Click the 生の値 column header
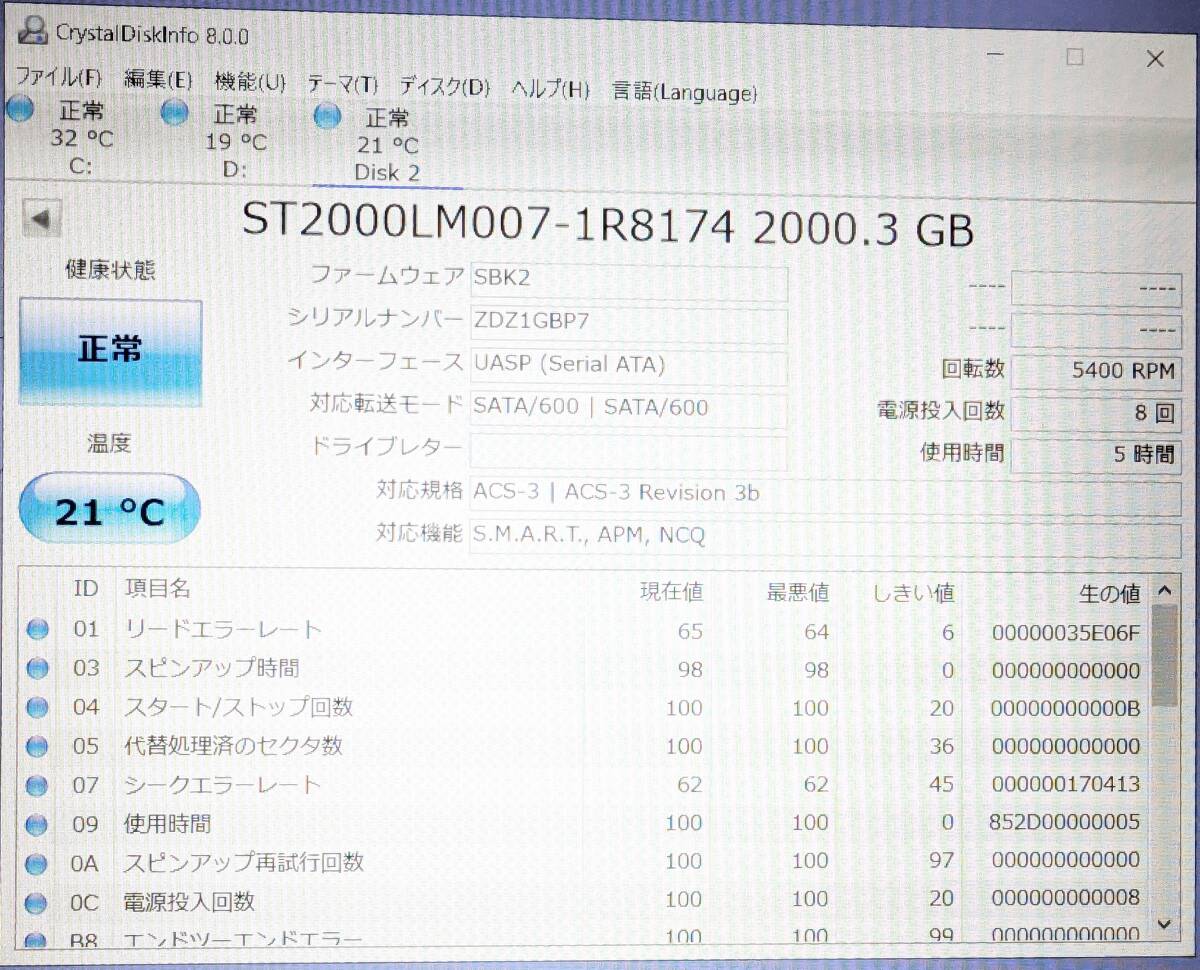This screenshot has width=1200, height=970. point(1109,594)
